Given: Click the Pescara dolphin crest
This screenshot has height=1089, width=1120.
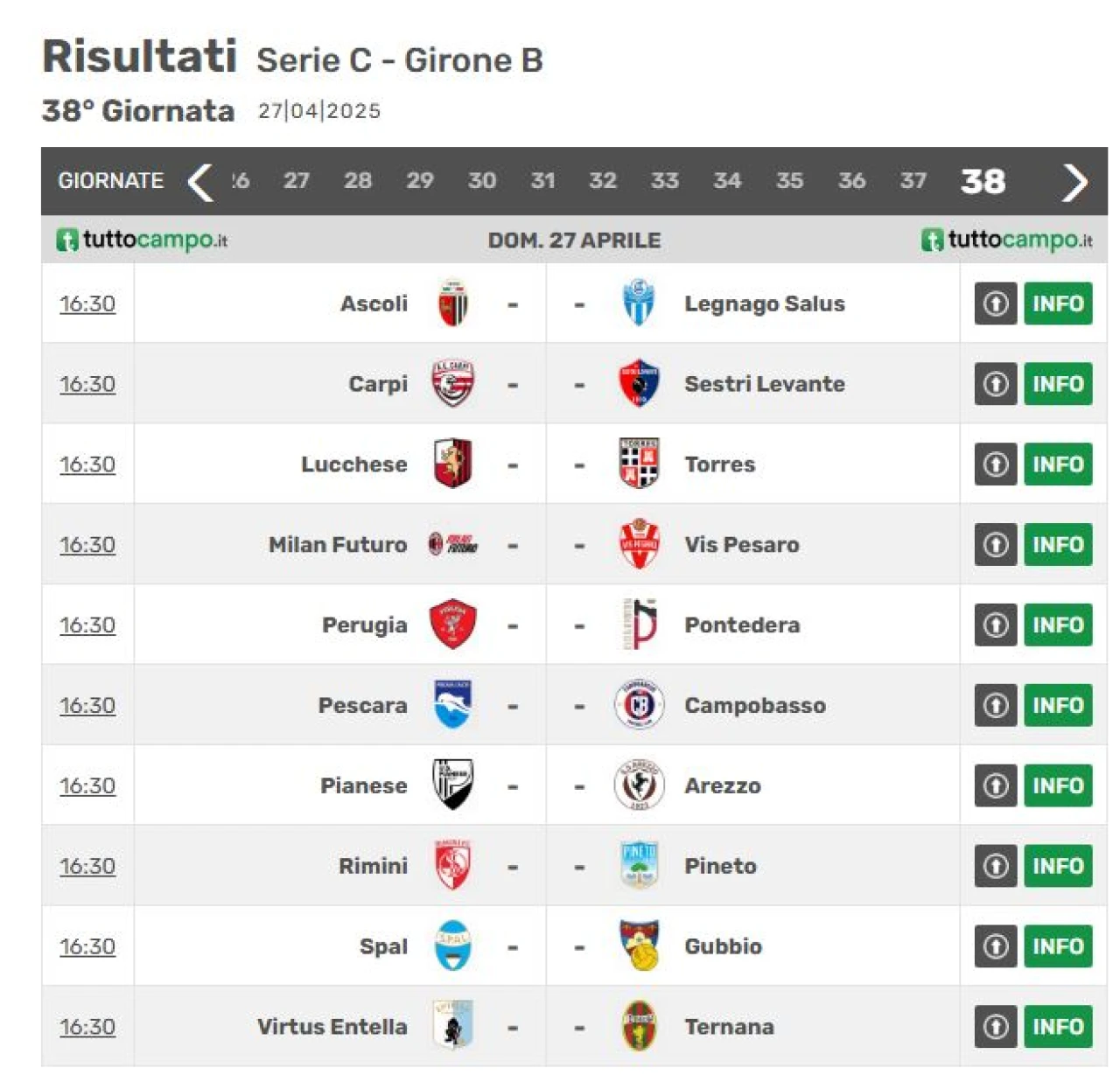Looking at the screenshot, I should click(453, 705).
